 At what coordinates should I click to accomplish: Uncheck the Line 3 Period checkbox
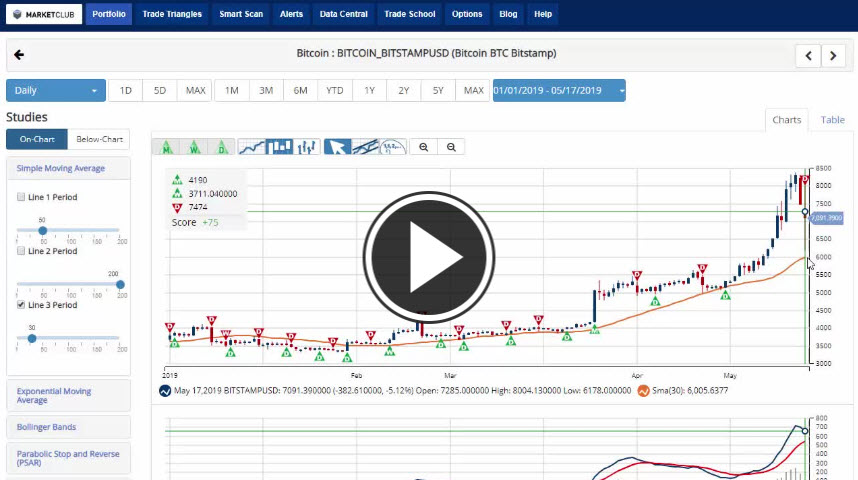21,305
